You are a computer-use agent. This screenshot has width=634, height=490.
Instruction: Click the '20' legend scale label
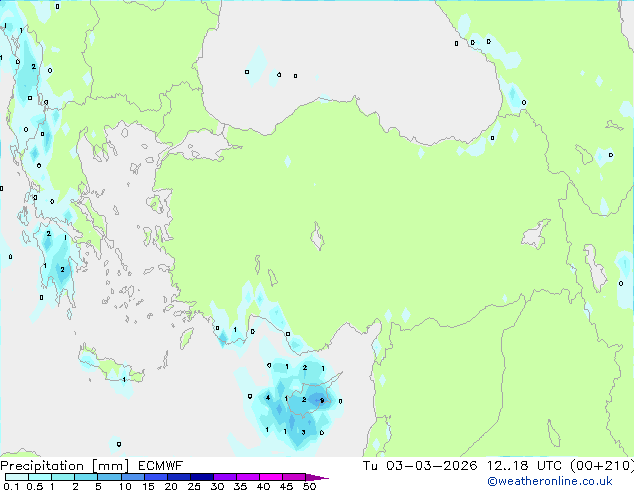(171, 486)
